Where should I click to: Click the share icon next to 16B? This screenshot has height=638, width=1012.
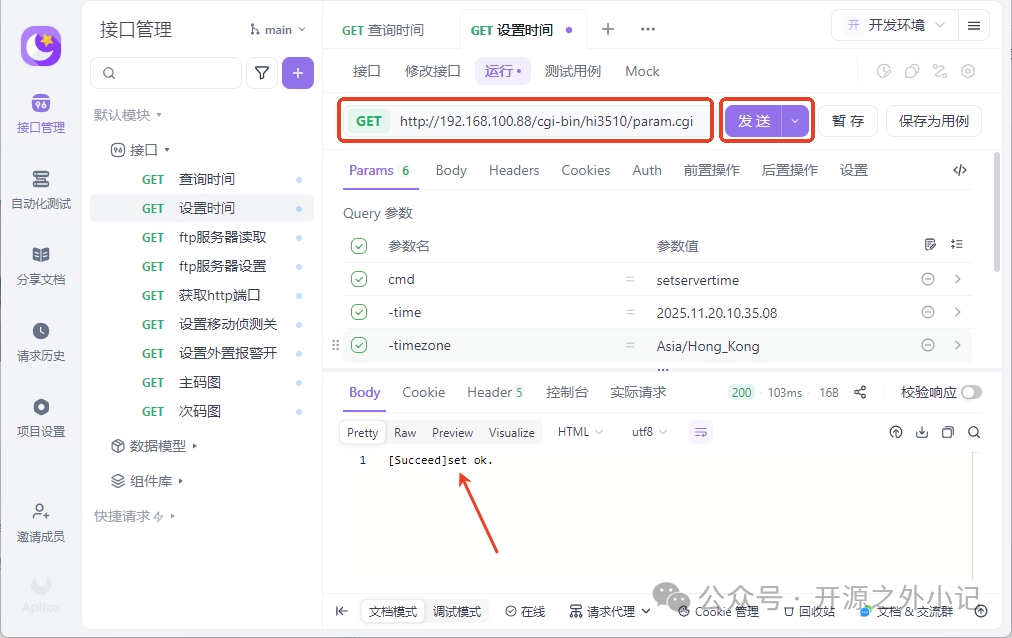point(860,392)
